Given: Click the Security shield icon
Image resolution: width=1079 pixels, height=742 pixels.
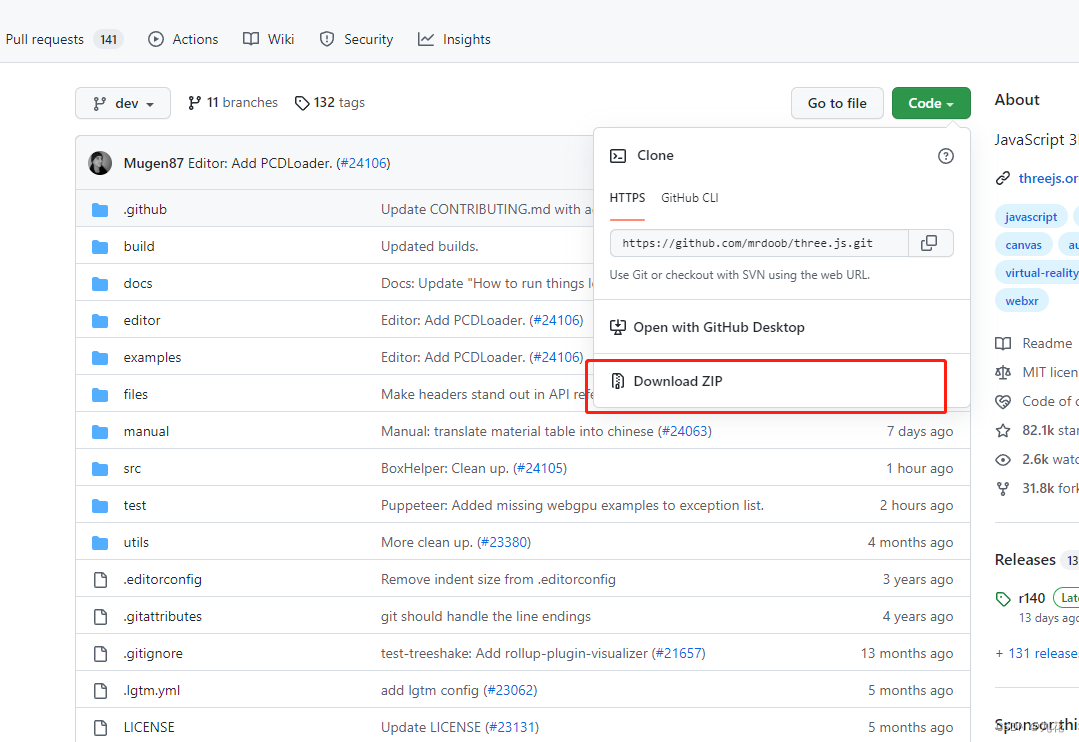Looking at the screenshot, I should click(327, 39).
